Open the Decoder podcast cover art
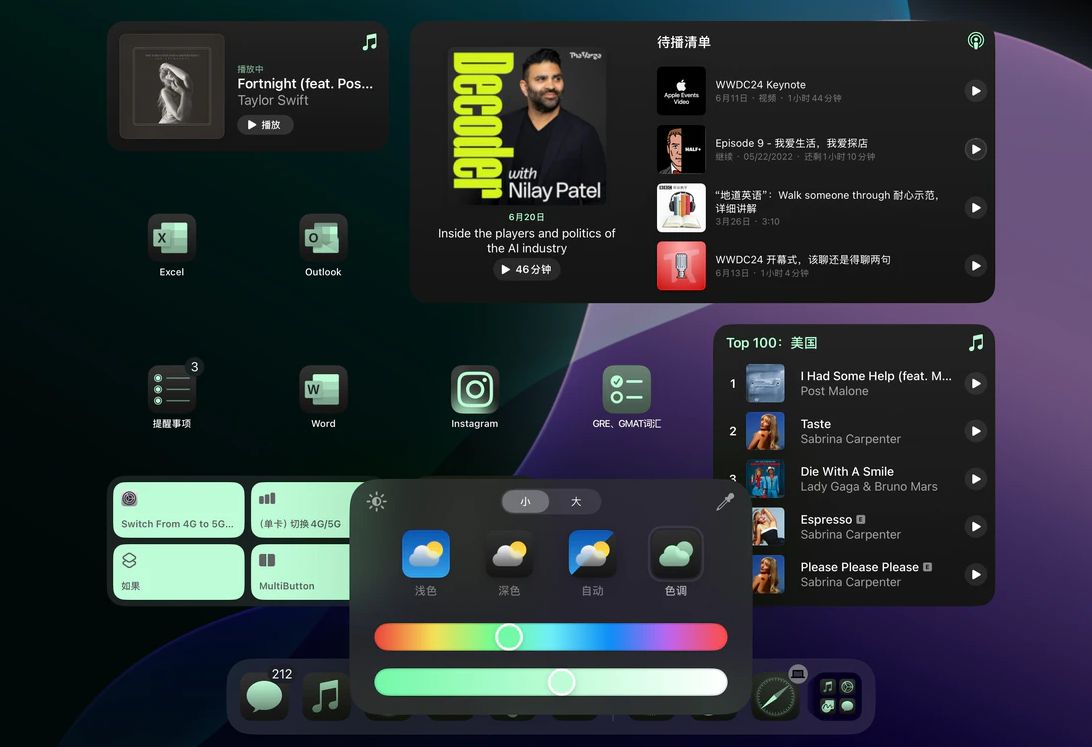The height and width of the screenshot is (747, 1092). [527, 125]
